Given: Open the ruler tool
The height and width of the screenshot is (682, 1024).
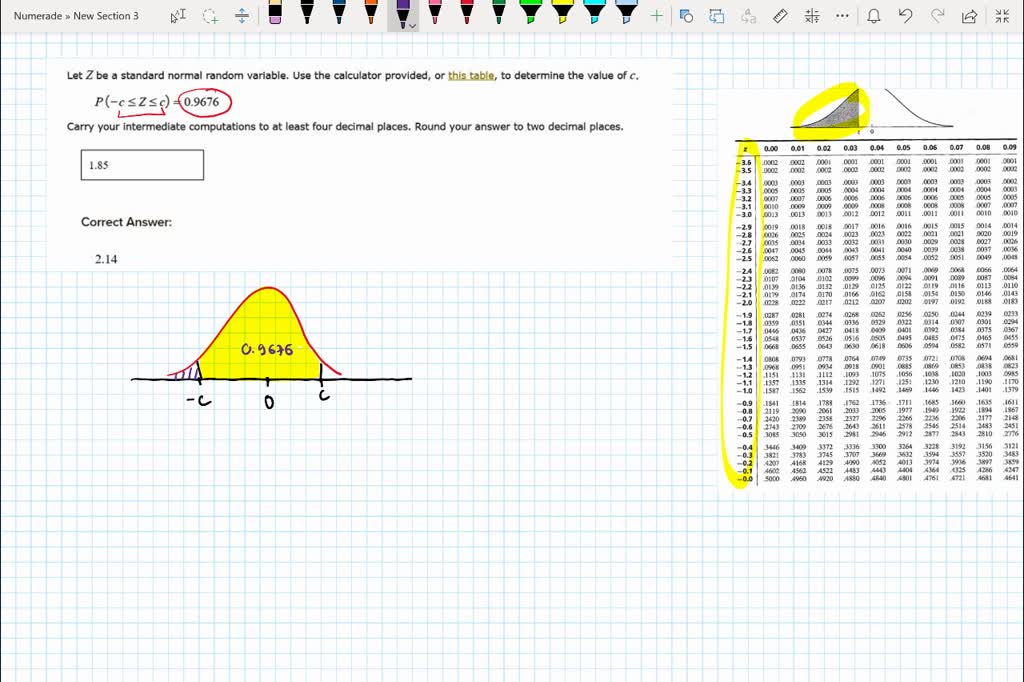Looking at the screenshot, I should pyautogui.click(x=779, y=15).
